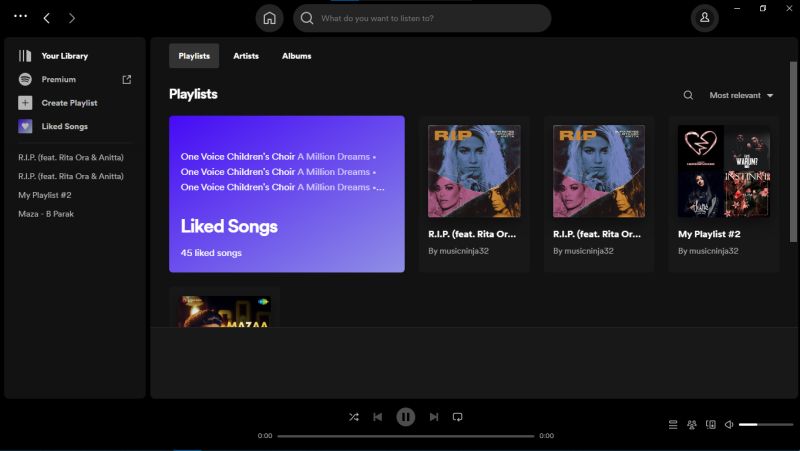Viewport: 800px width, 451px height.
Task: Open the Most relevant sort dropdown
Action: pyautogui.click(x=741, y=95)
